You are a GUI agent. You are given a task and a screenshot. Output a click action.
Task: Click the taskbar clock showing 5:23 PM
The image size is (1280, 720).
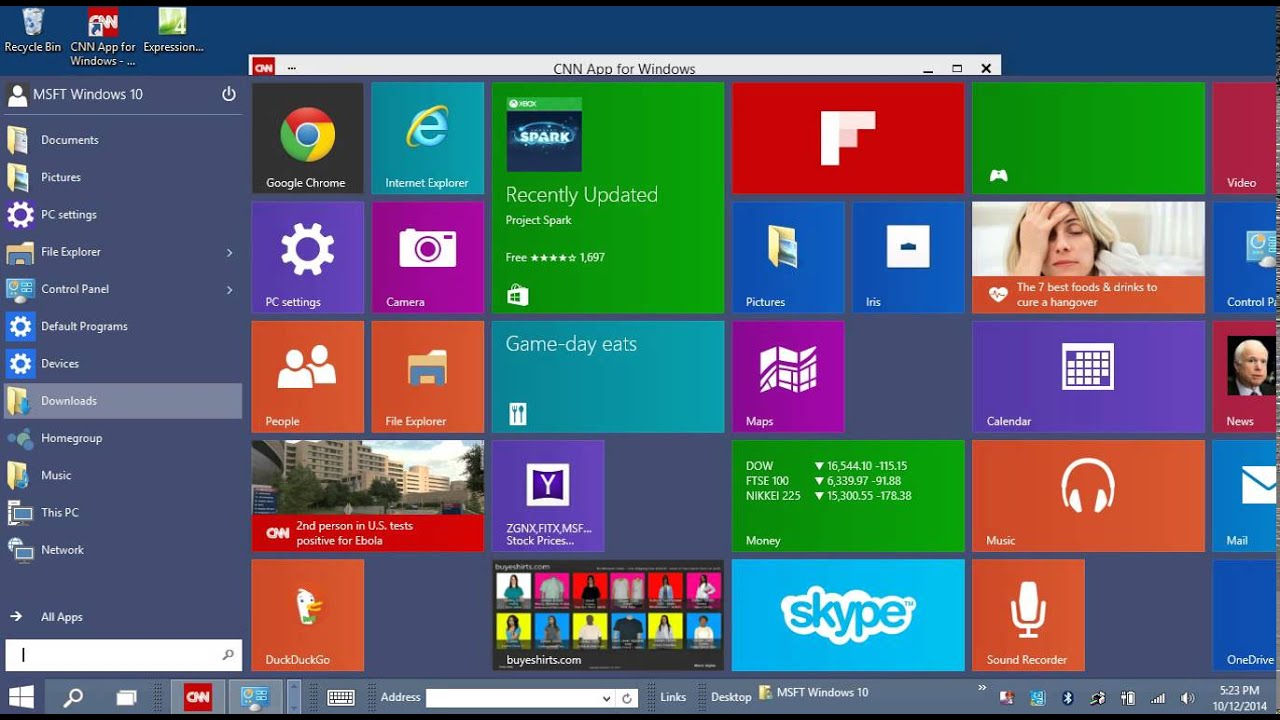[x=1239, y=698]
